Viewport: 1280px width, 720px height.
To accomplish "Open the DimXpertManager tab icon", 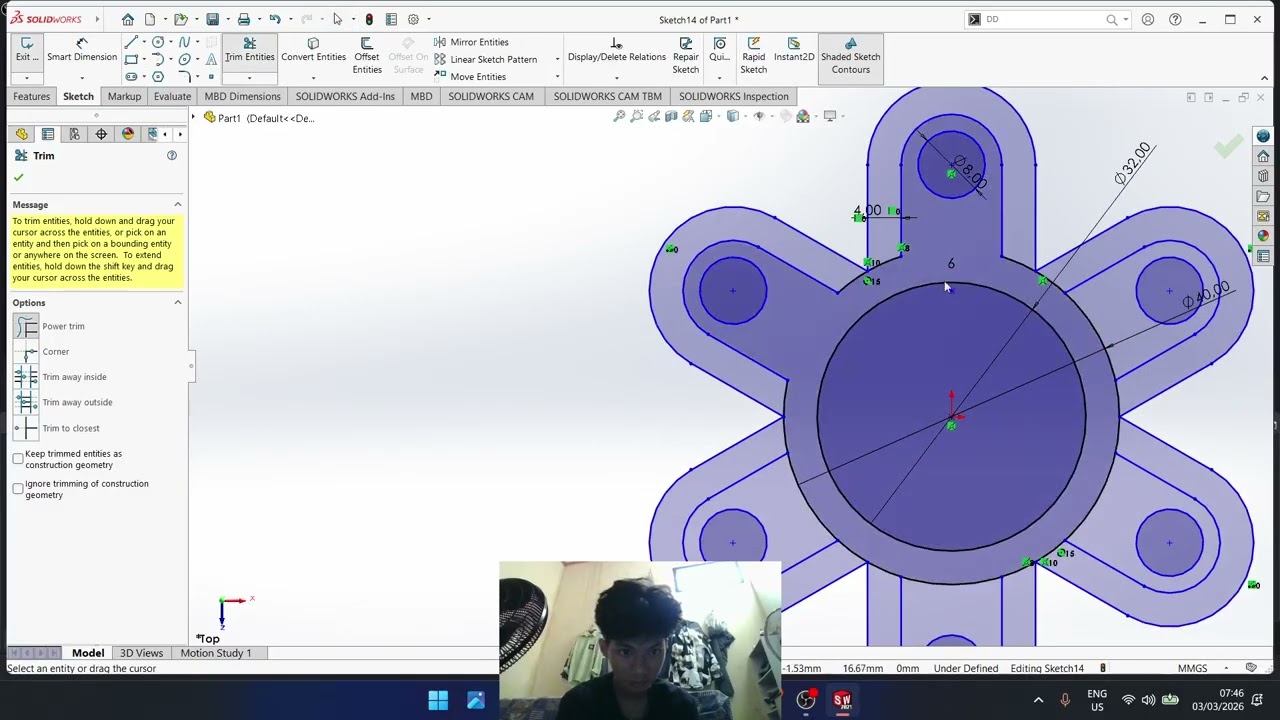I will (101, 134).
